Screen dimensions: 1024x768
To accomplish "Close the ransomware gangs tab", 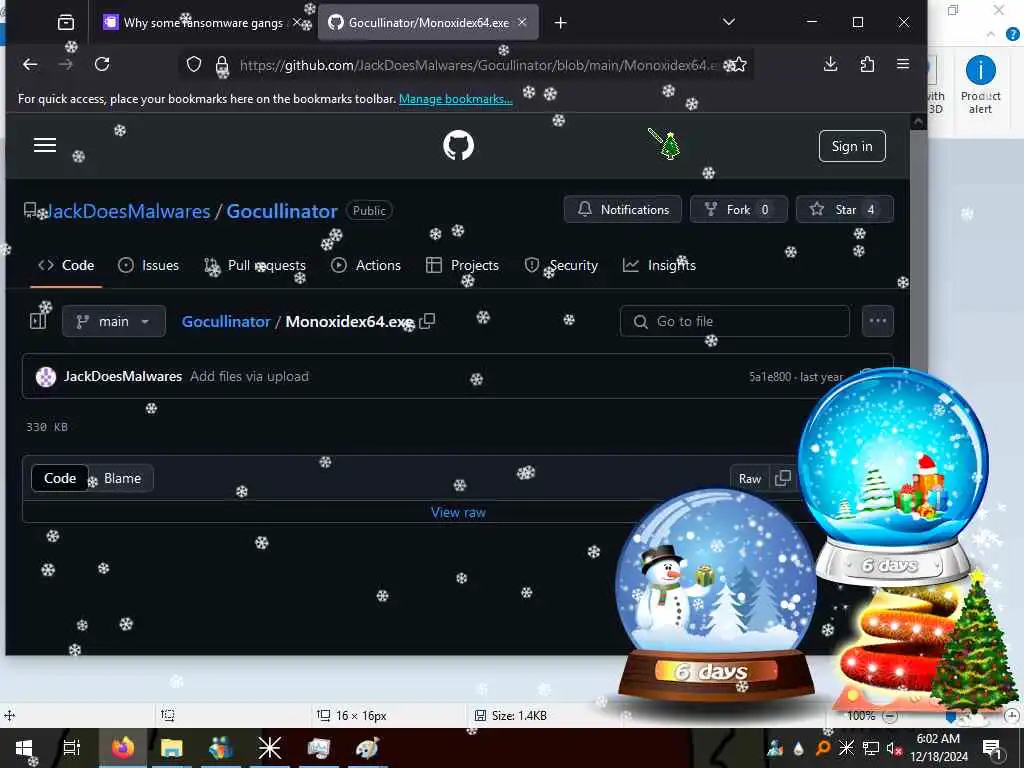I will pos(296,22).
